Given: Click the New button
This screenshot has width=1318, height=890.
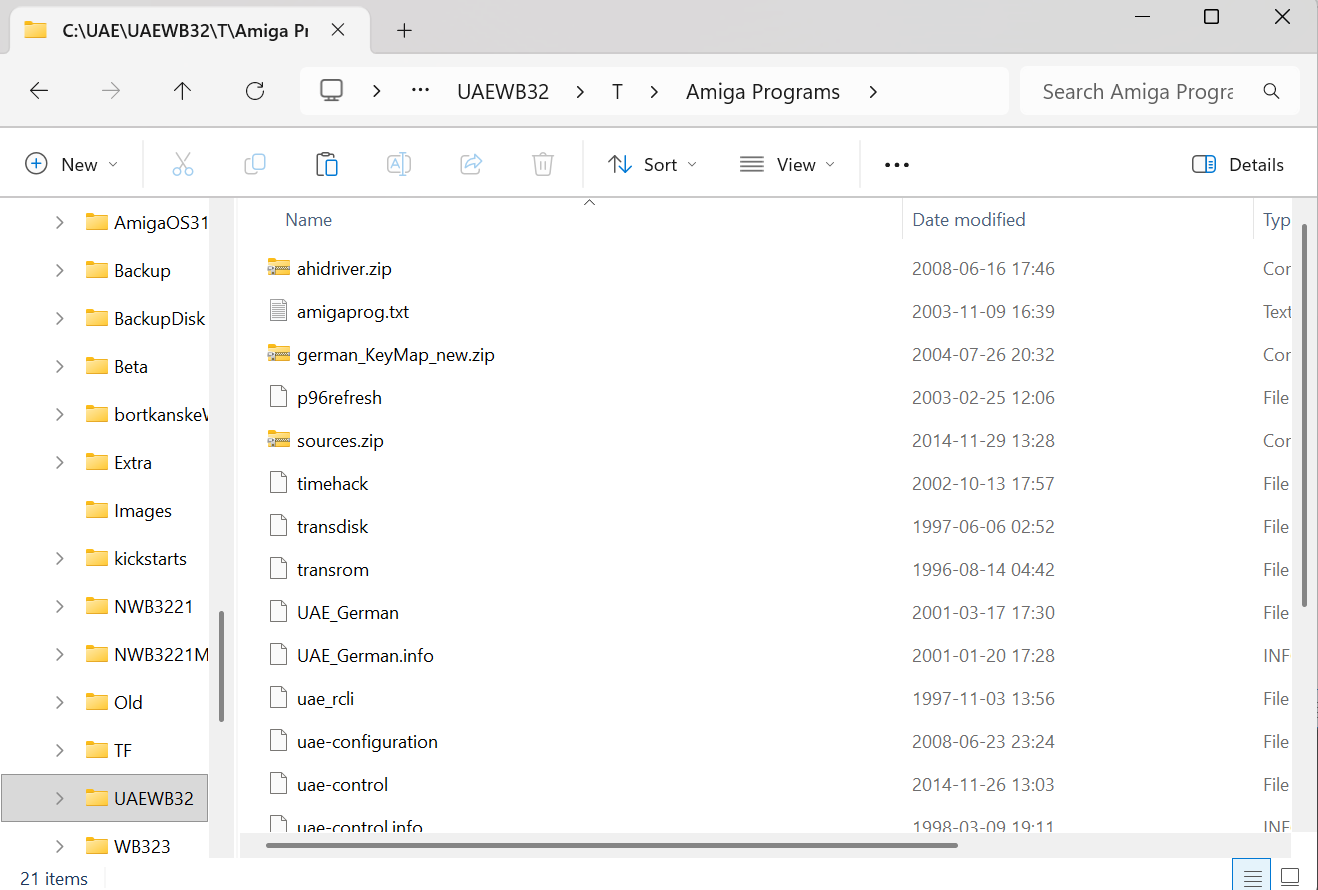Looking at the screenshot, I should pyautogui.click(x=71, y=165).
